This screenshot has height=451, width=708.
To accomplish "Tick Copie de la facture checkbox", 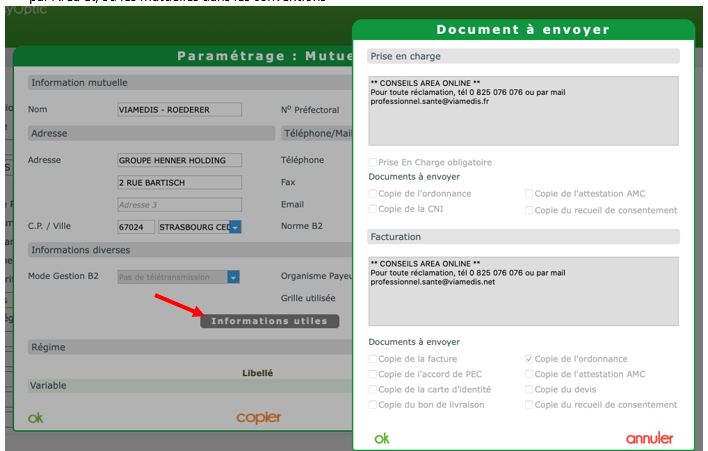I will tap(374, 358).
